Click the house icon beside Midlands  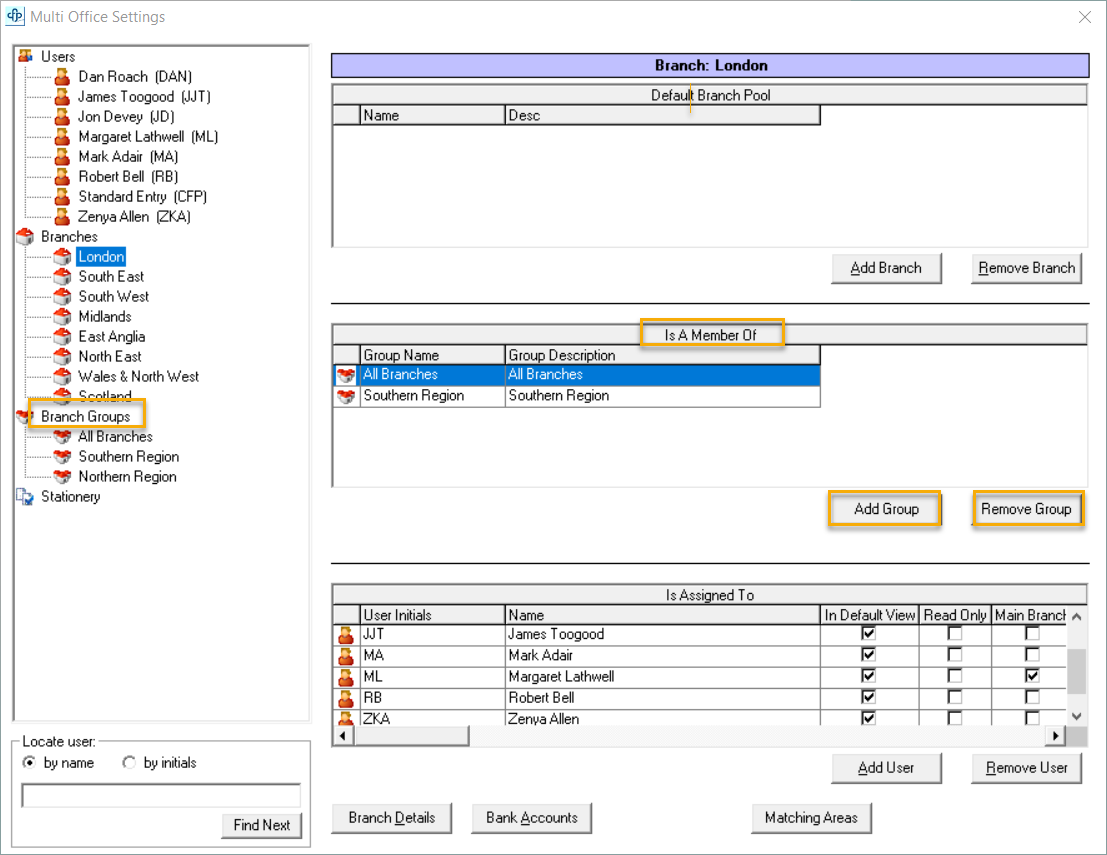(63, 316)
